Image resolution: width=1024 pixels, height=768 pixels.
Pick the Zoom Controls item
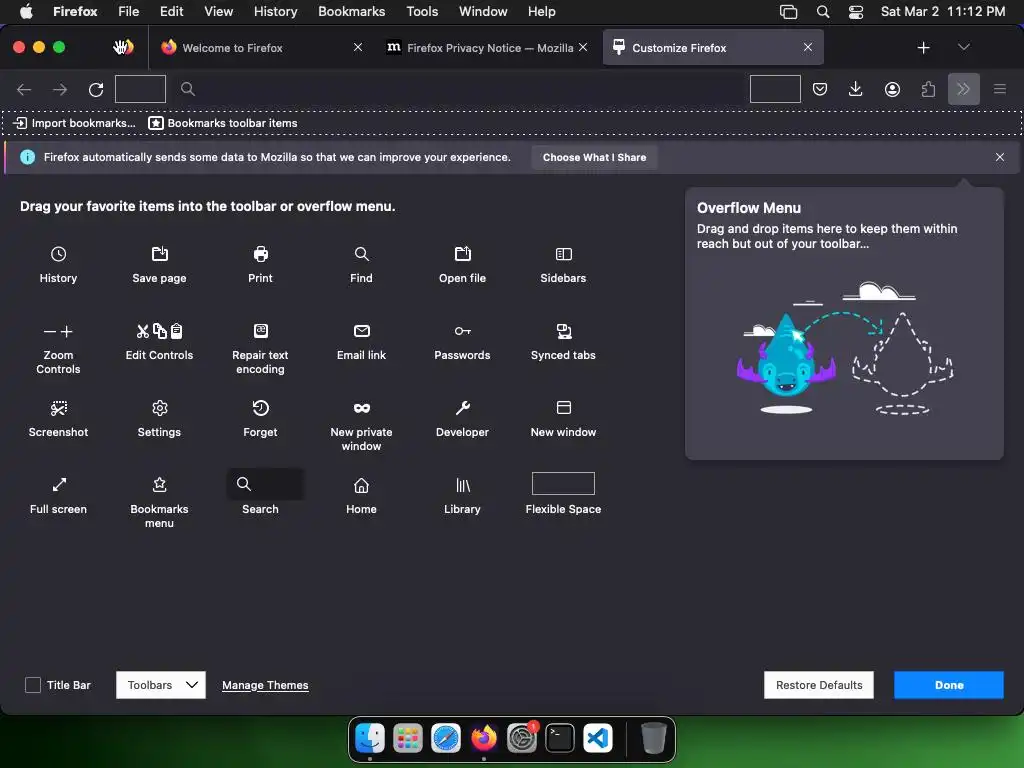tap(58, 349)
